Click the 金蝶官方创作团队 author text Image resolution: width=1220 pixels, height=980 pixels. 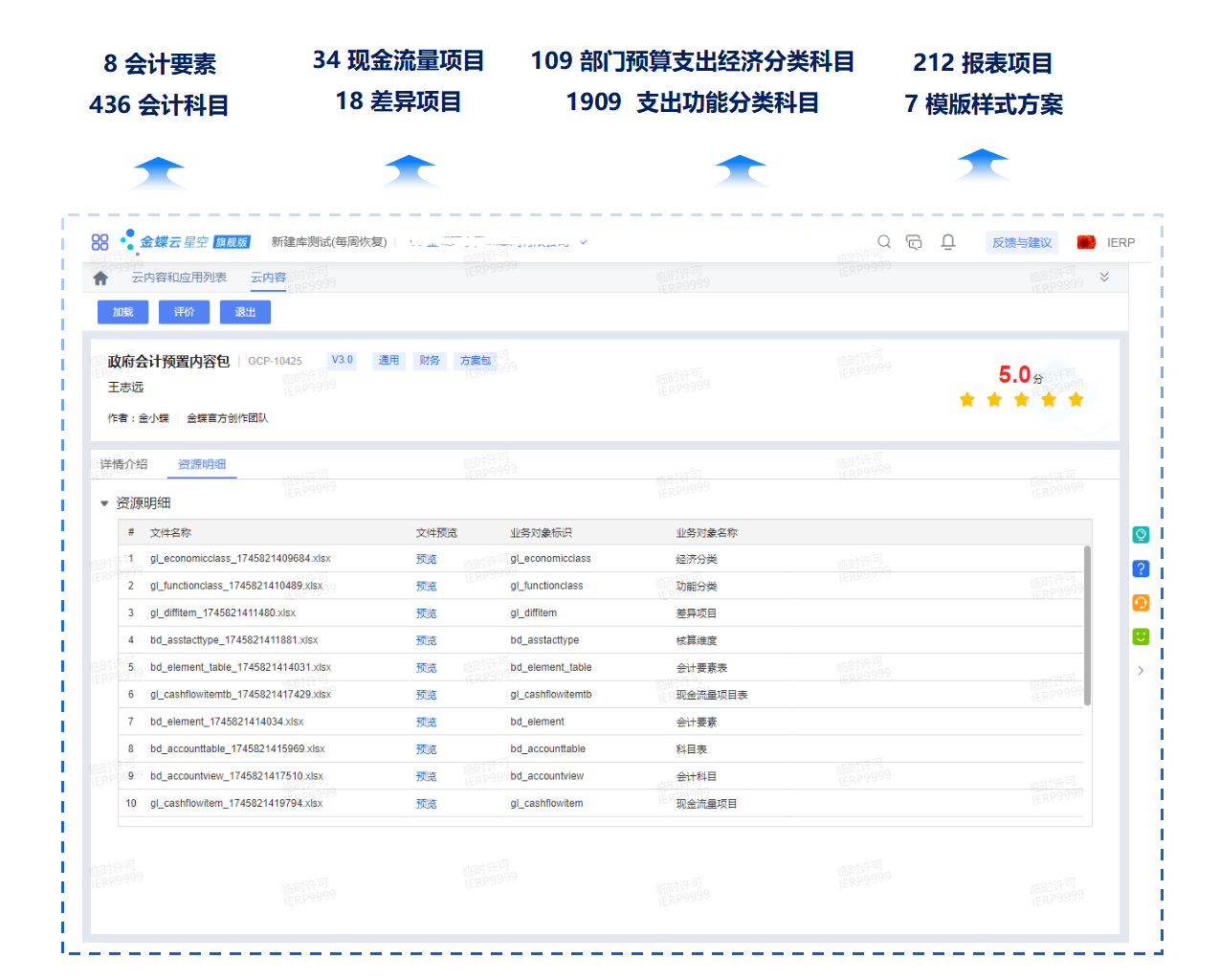228,418
